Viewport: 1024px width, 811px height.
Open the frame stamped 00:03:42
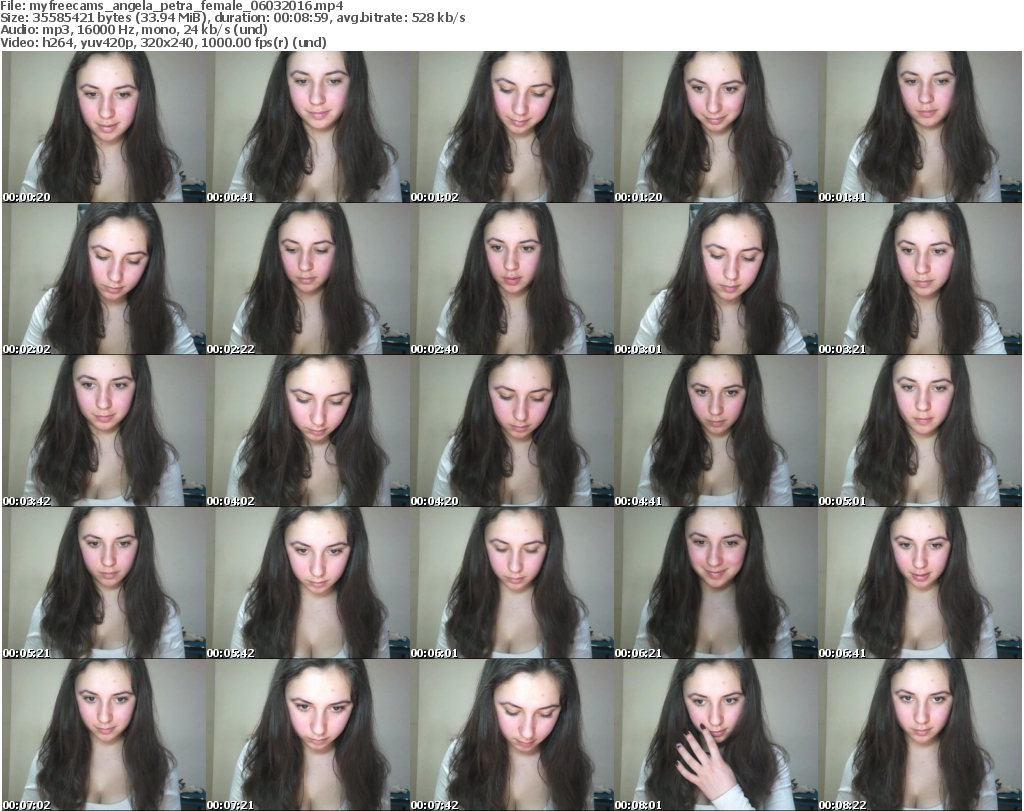pos(104,431)
